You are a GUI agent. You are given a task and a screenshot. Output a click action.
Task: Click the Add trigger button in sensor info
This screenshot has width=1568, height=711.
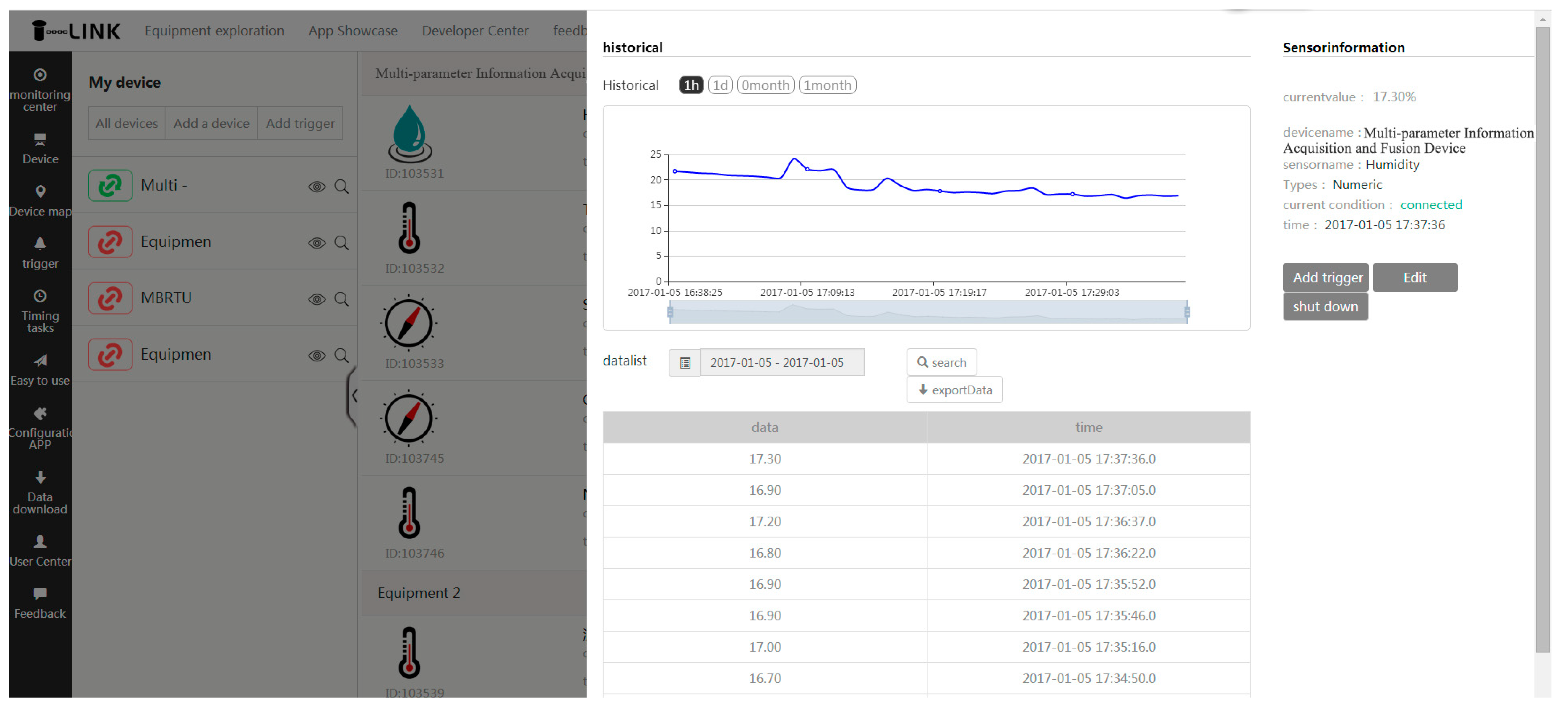(x=1326, y=278)
